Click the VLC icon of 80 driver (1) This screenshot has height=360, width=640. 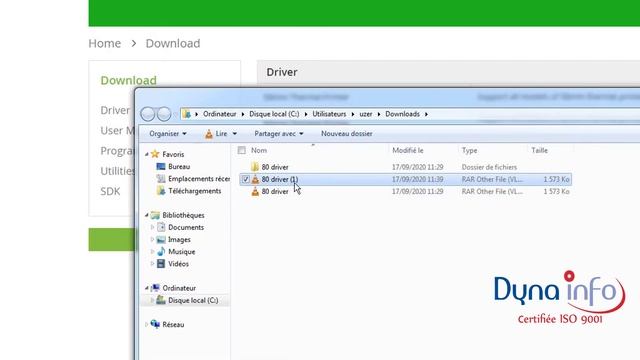255,179
